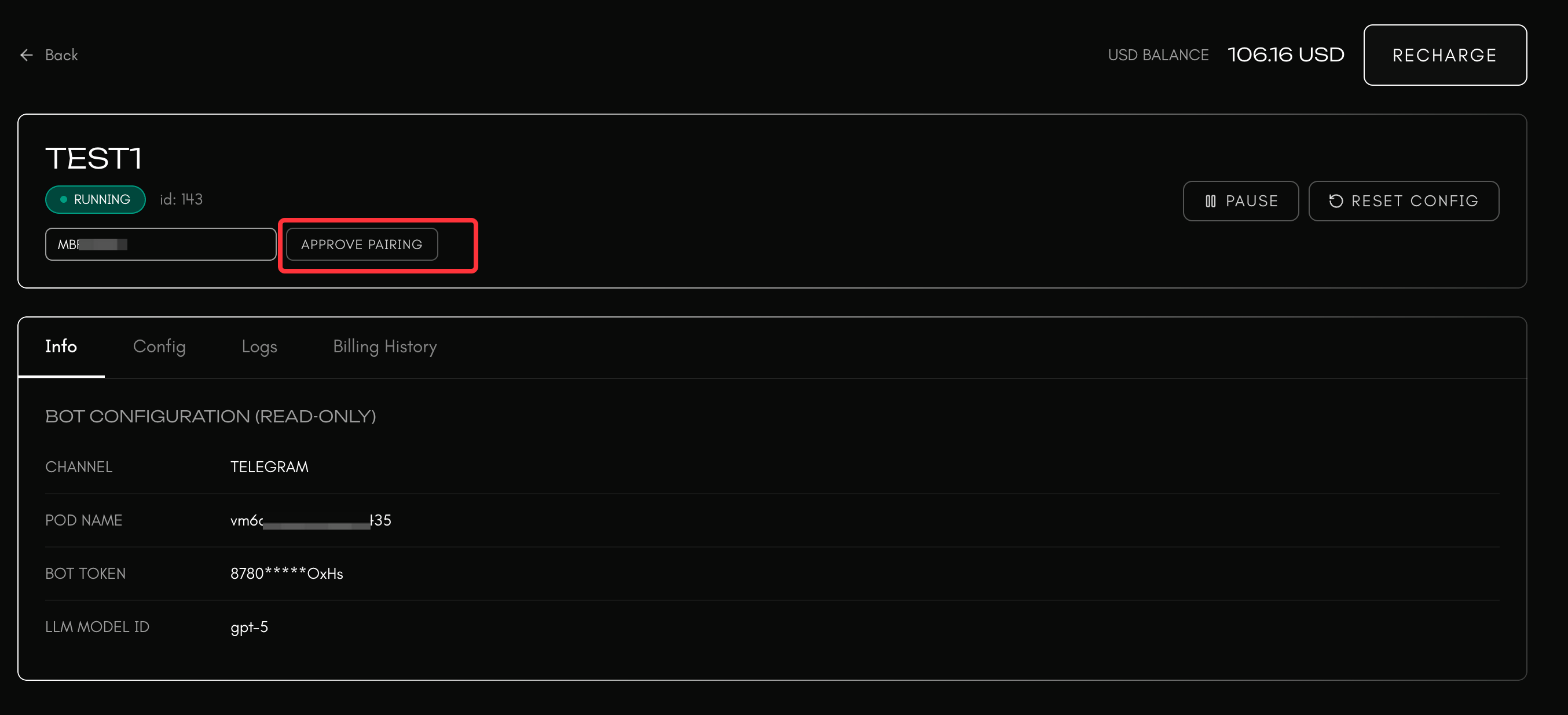The image size is (1568, 715).
Task: Click the green running status dot
Action: [x=63, y=200]
